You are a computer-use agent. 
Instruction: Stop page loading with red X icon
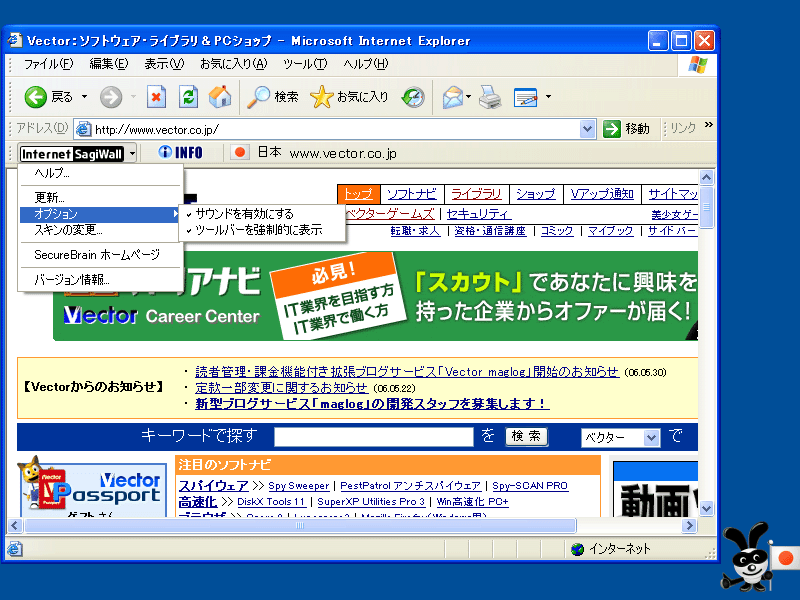pos(156,97)
